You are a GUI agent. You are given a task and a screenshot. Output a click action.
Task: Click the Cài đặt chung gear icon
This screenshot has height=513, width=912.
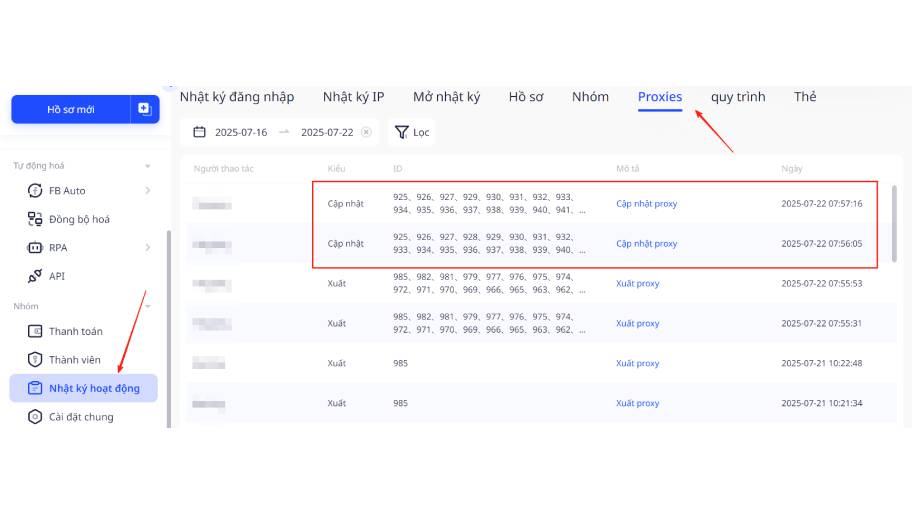[35, 416]
